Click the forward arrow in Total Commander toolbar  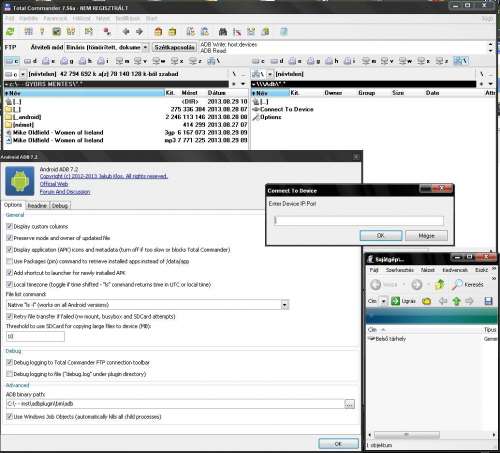tap(139, 32)
